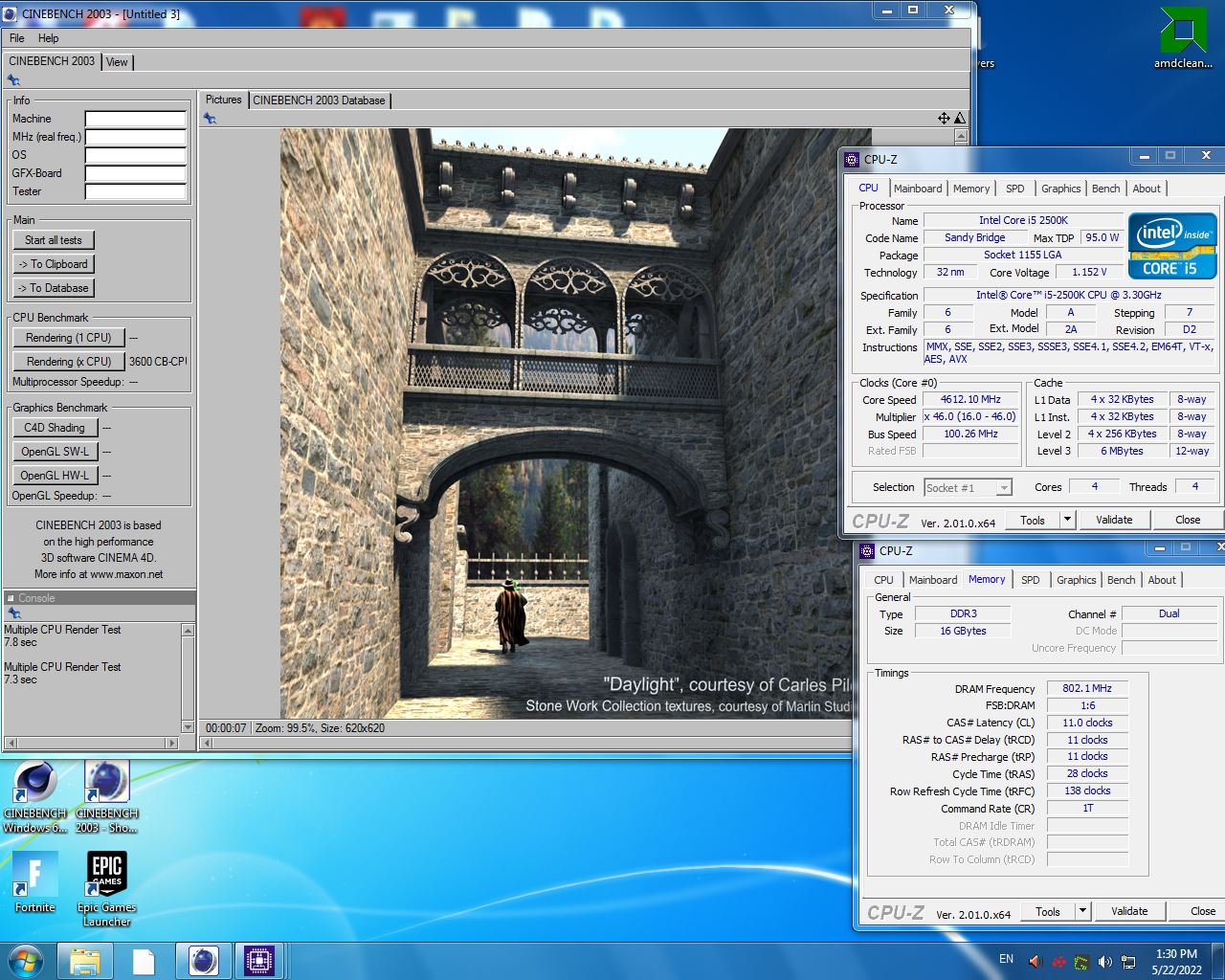Image resolution: width=1225 pixels, height=980 pixels.
Task: Click the pin icon below CINEBENCH 2003 tab
Action: coord(13,80)
